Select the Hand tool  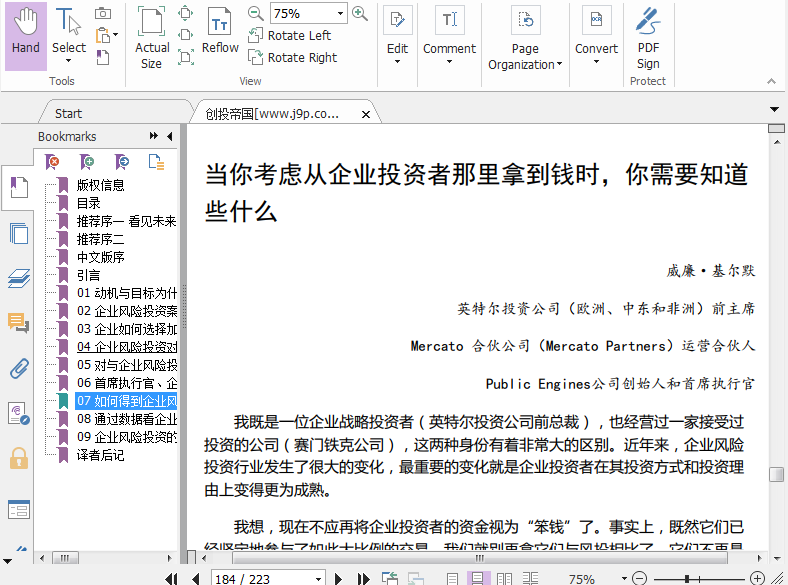coord(25,34)
